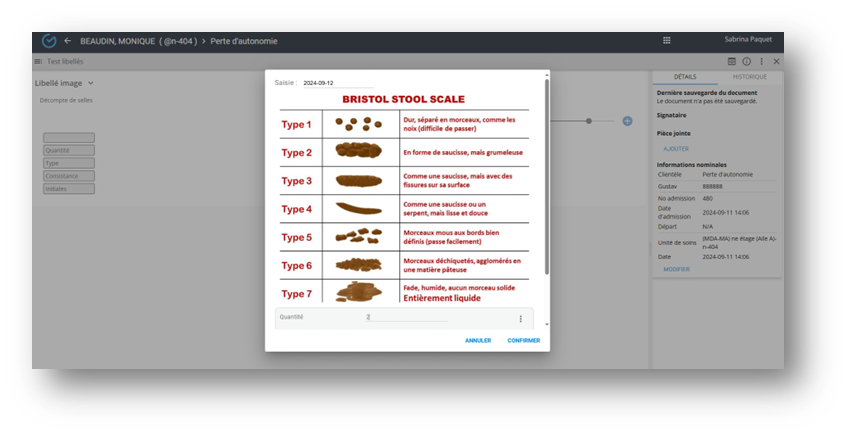Open document toolbar vertical dots menu

tap(762, 62)
